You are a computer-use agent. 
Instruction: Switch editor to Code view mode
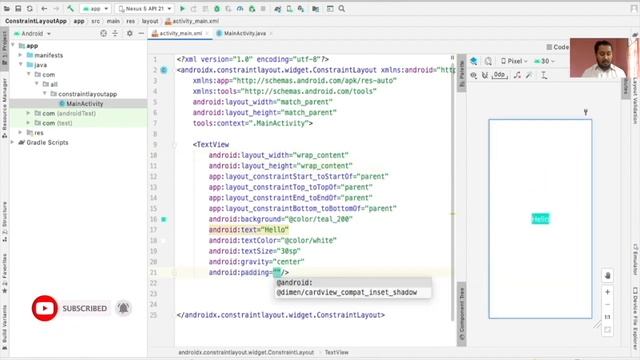[558, 47]
